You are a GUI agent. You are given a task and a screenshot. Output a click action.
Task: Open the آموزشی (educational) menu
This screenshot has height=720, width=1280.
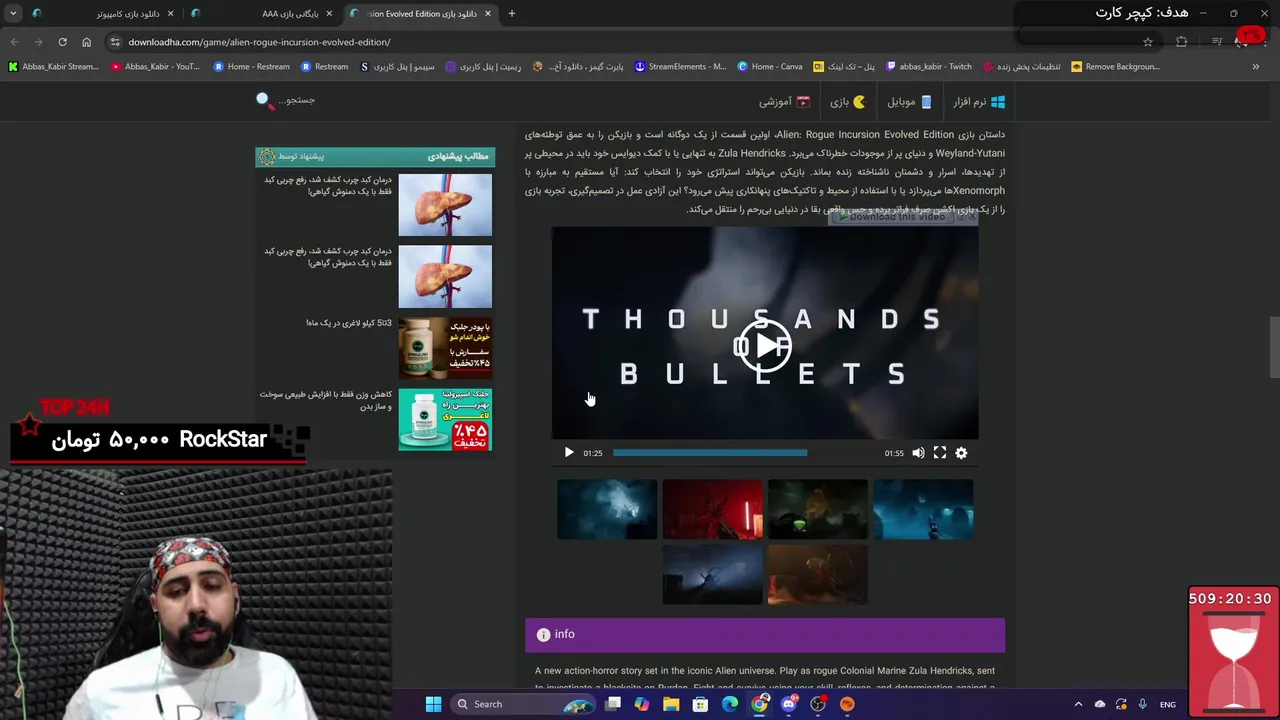784,102
